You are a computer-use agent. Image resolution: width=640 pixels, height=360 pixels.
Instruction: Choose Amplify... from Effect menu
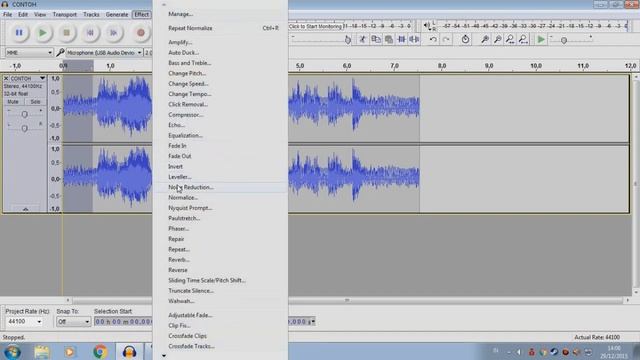[x=220, y=42]
